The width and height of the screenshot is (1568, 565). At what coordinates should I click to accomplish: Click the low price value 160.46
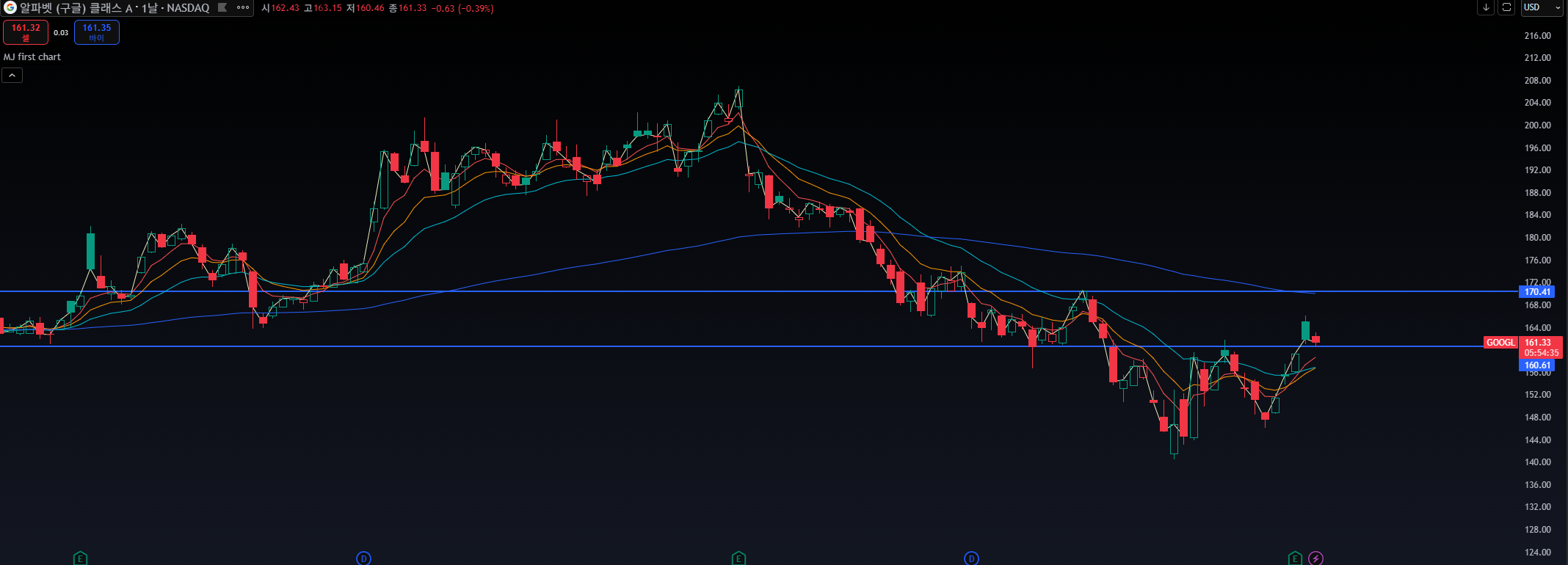coord(370,8)
